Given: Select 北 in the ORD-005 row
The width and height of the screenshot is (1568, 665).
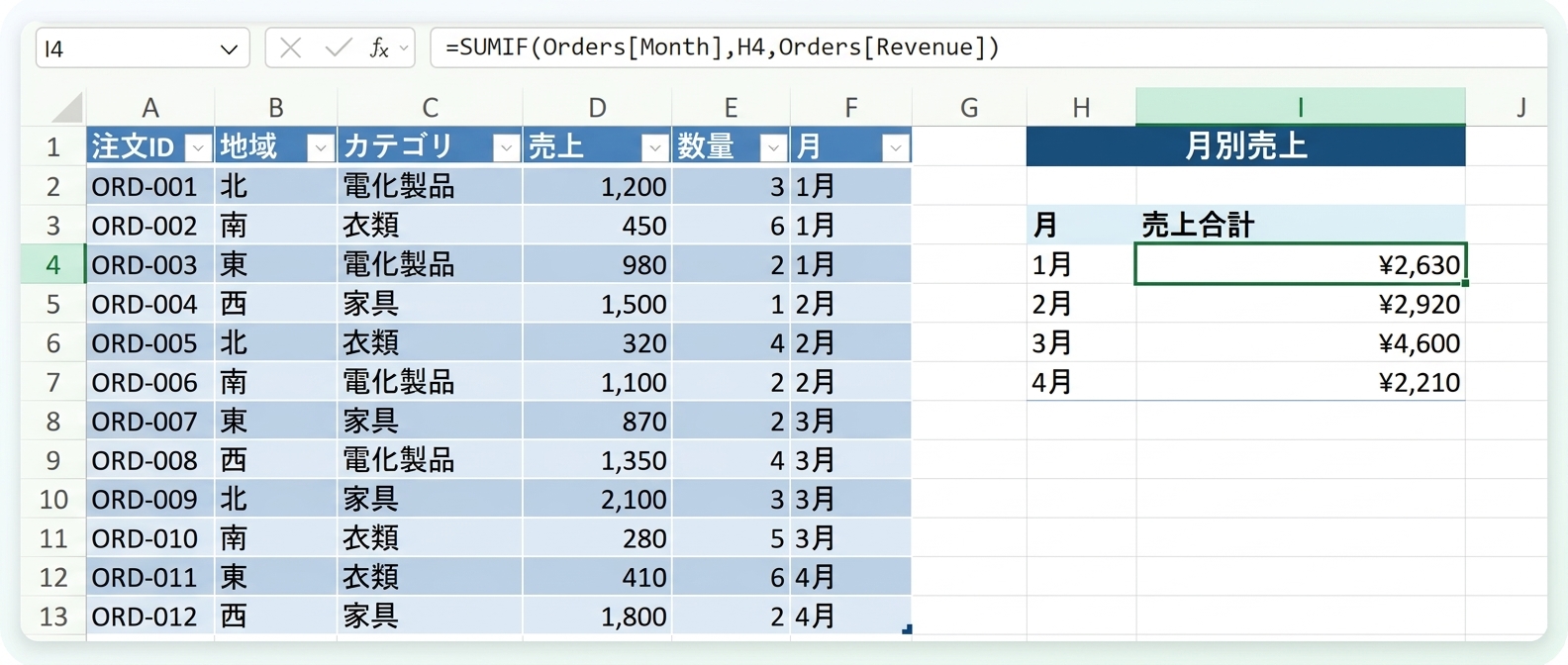Looking at the screenshot, I should click(x=275, y=342).
